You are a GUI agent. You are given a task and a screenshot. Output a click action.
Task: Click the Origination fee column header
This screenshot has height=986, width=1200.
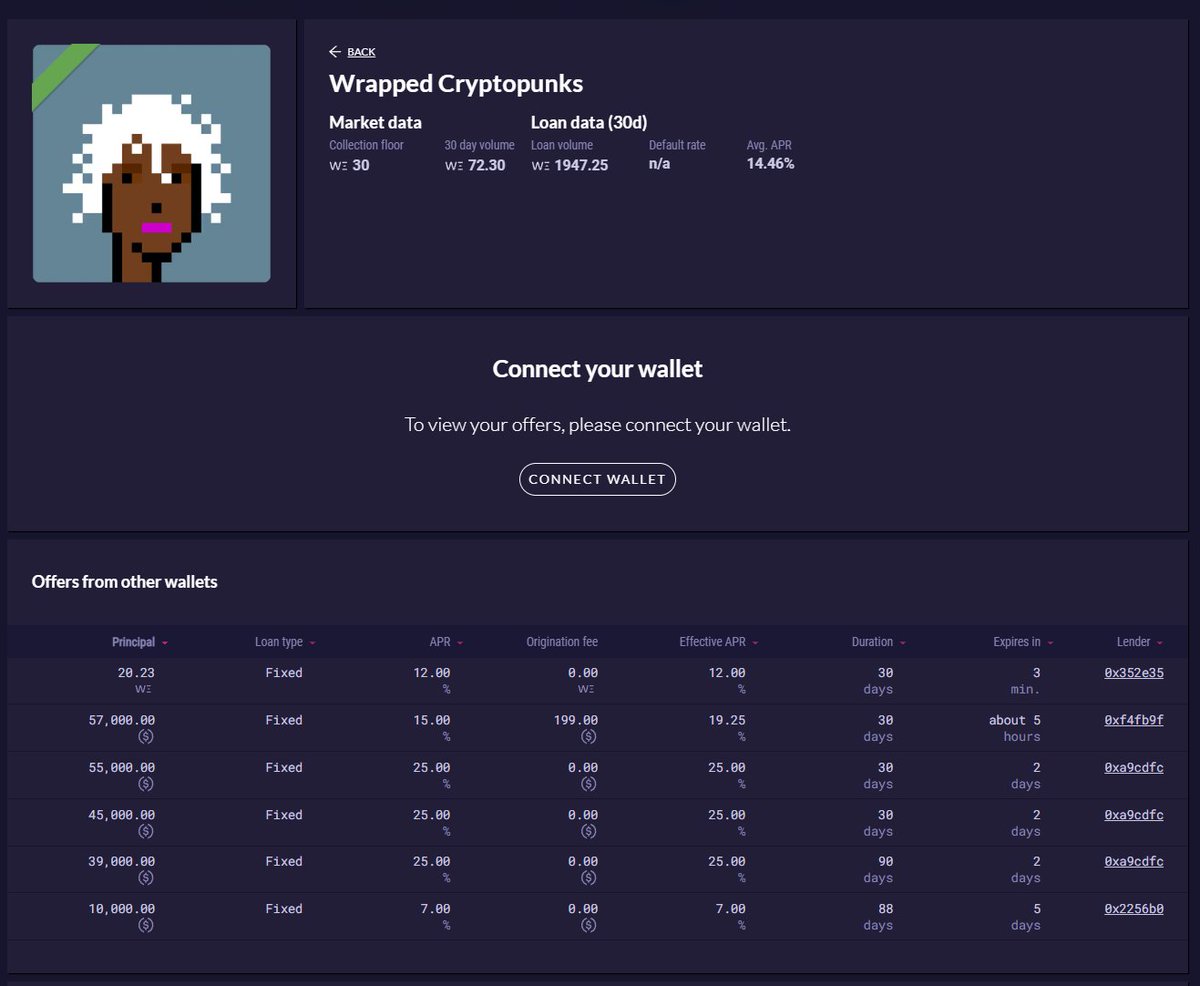(x=562, y=642)
